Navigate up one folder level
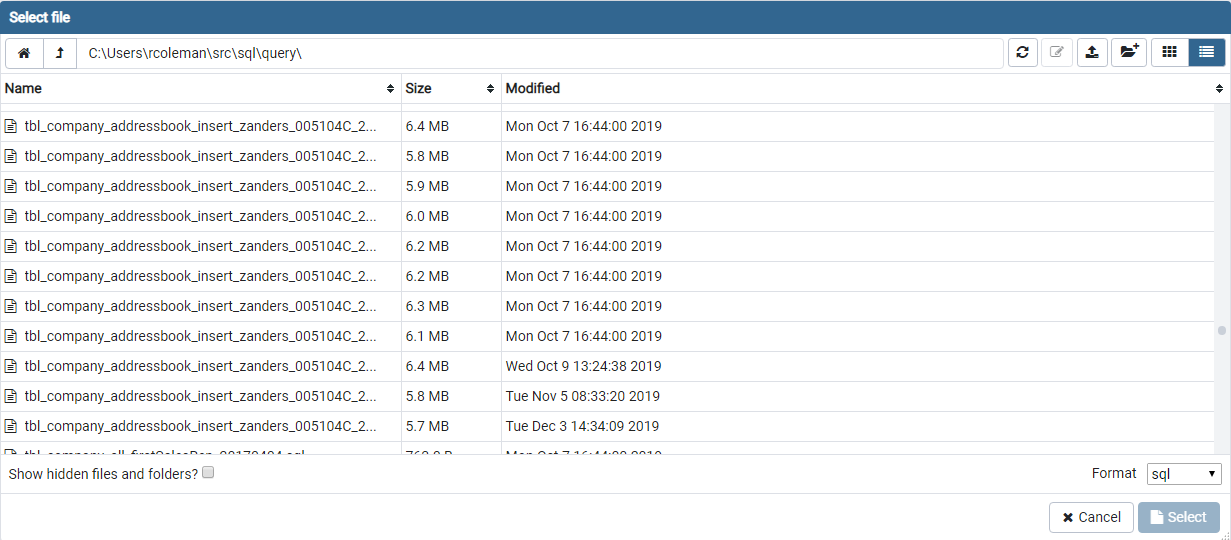The image size is (1231, 540). pos(60,53)
